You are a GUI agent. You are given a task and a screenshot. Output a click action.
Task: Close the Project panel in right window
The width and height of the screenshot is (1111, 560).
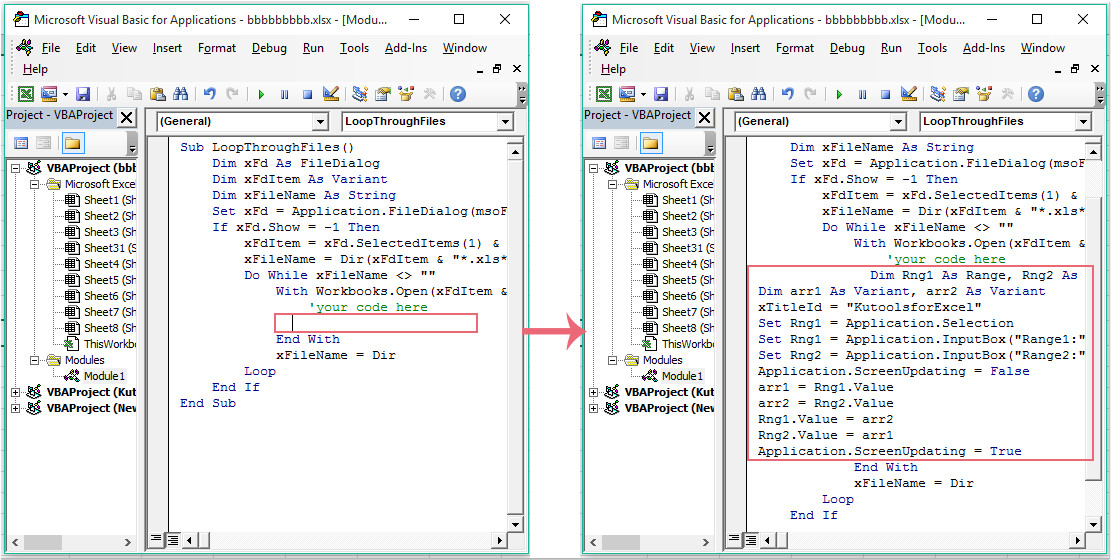[706, 116]
